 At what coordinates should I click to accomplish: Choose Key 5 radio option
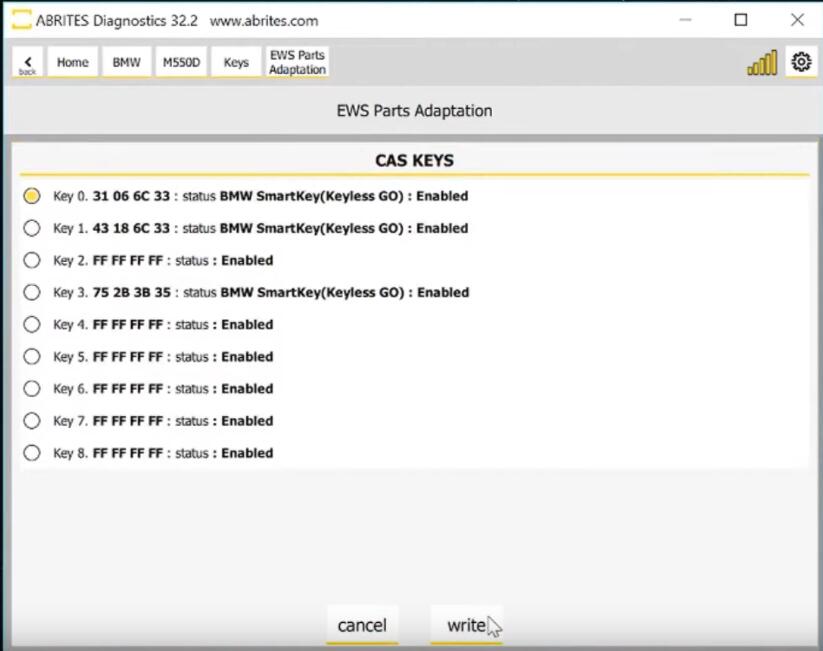[31, 357]
